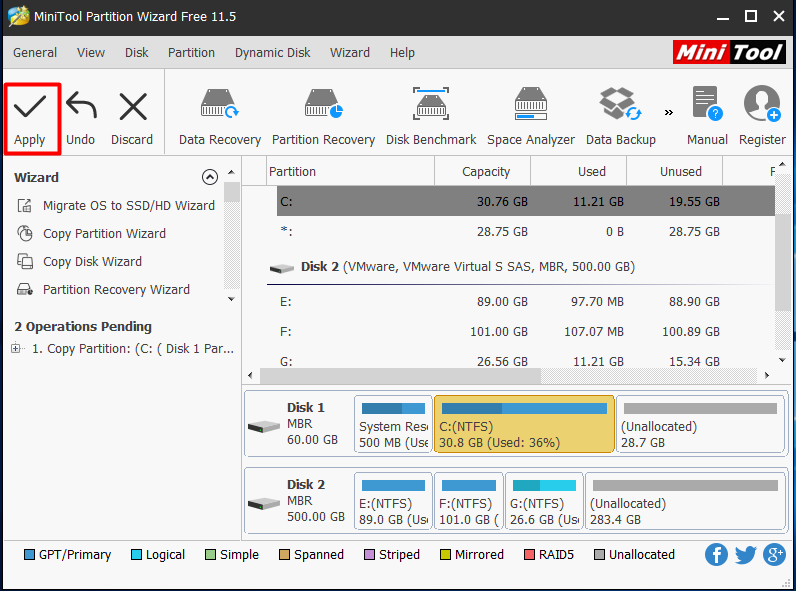The height and width of the screenshot is (591, 796).
Task: Start Partition Recovery Wizard in sidebar
Action: point(104,289)
